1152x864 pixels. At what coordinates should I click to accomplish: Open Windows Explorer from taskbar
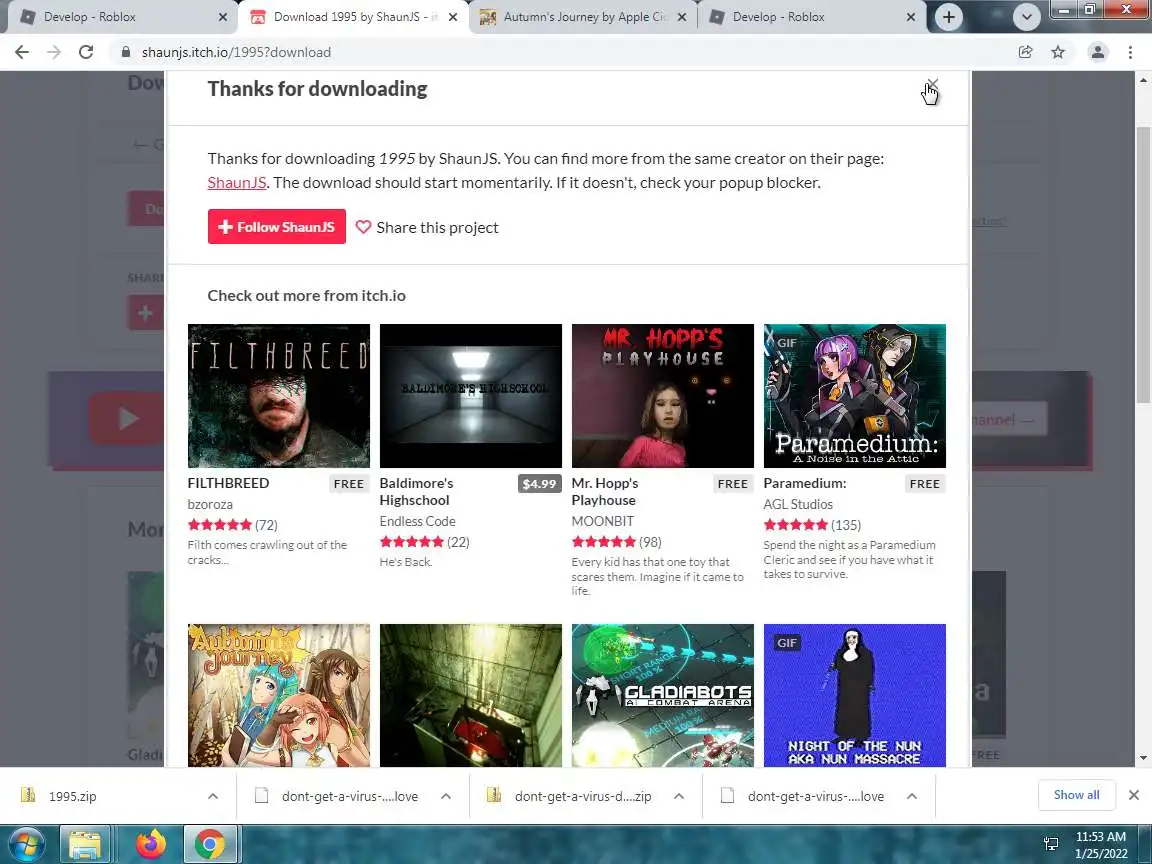pos(84,844)
